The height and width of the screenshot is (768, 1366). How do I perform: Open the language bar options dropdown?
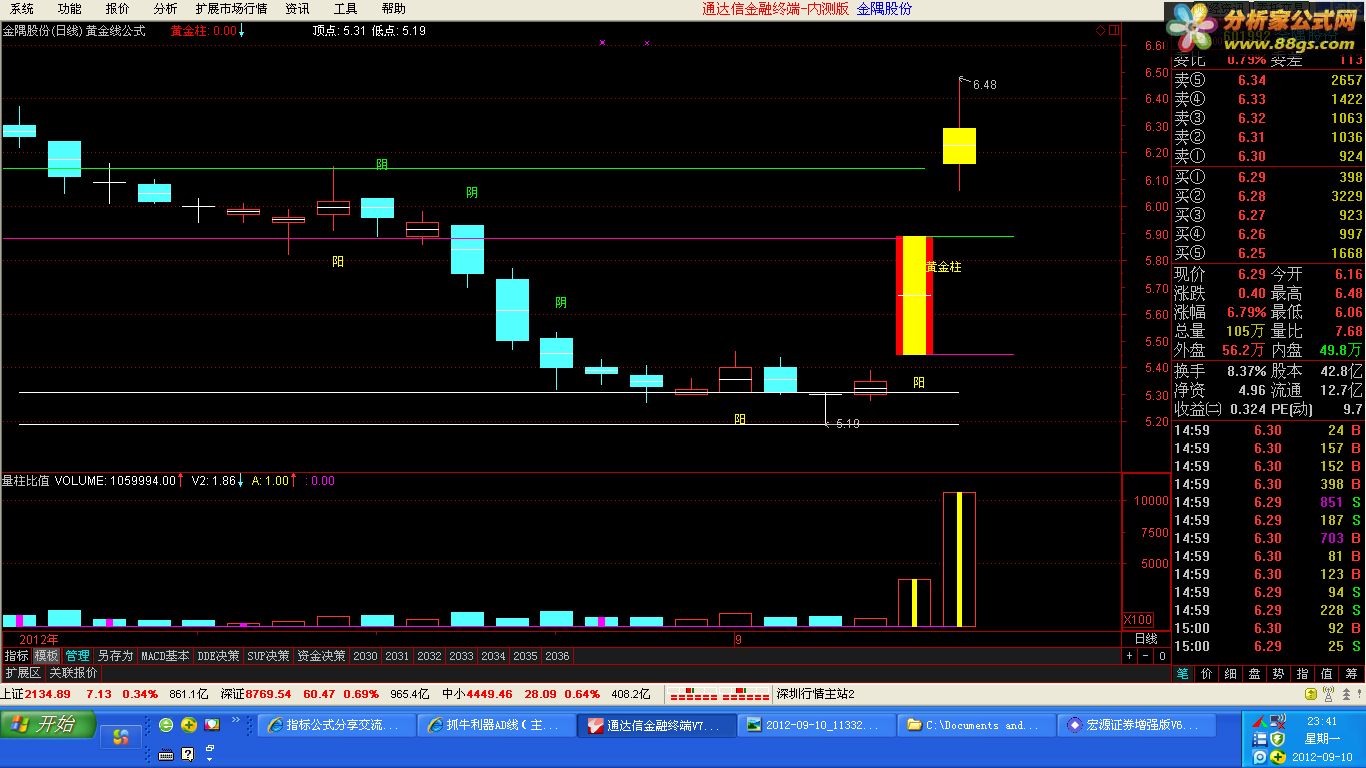(x=209, y=759)
